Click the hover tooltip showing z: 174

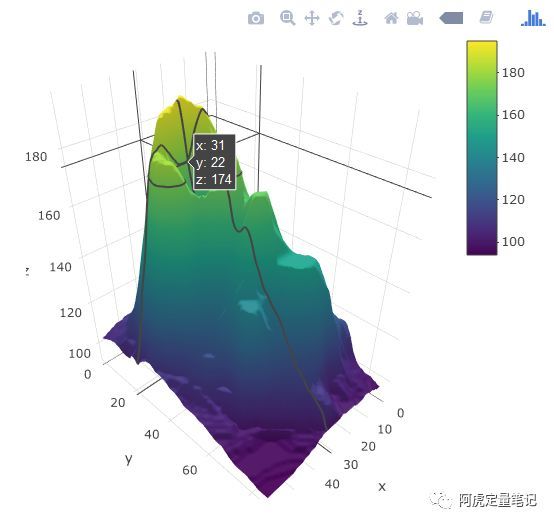214,162
